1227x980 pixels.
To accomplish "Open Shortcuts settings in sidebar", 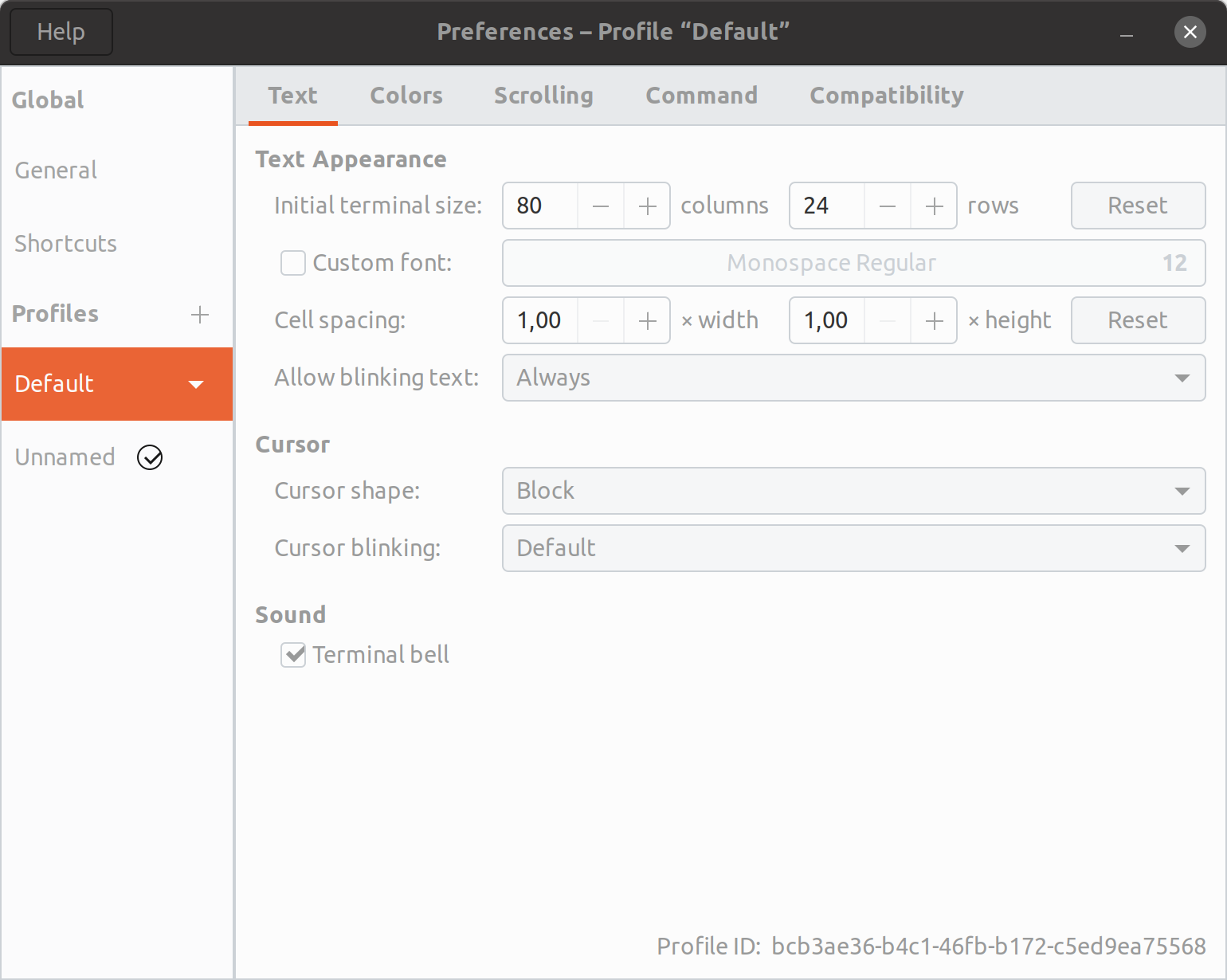I will tap(117, 244).
